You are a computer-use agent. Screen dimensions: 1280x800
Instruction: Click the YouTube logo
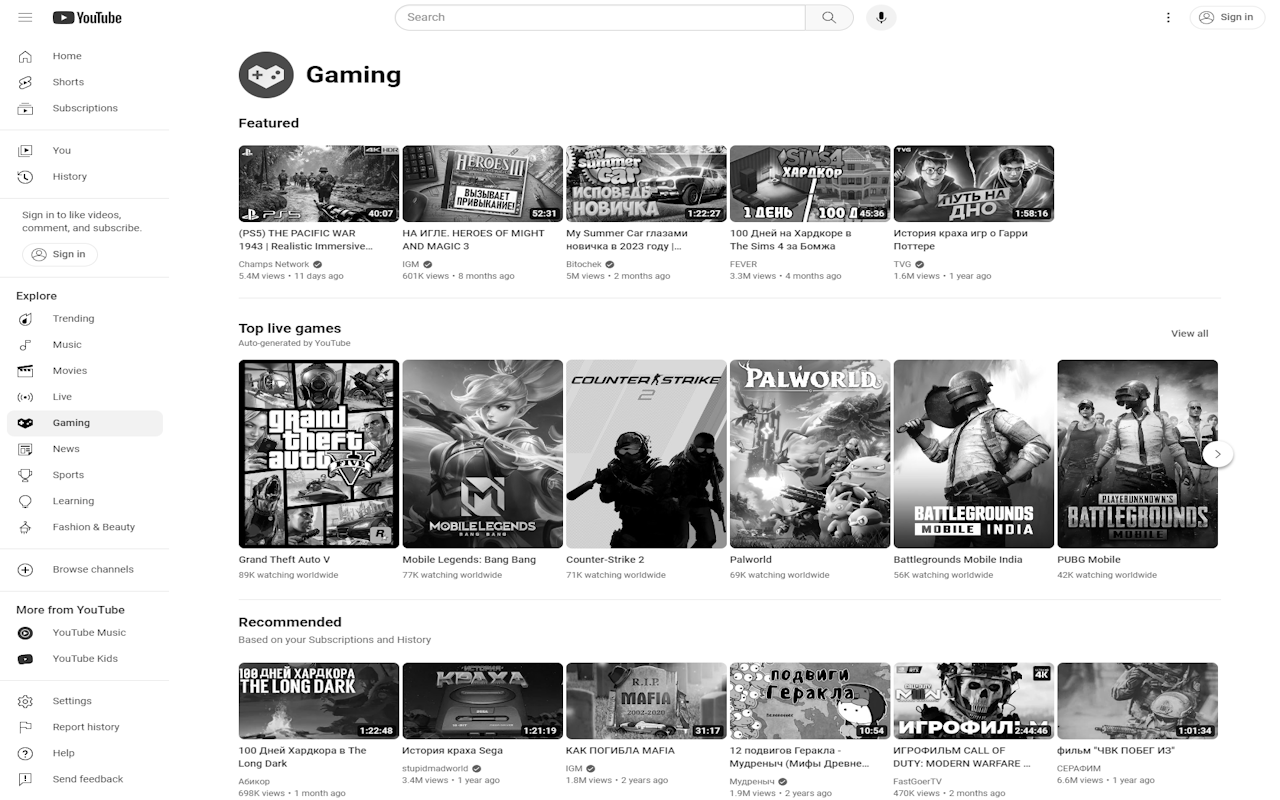point(87,17)
